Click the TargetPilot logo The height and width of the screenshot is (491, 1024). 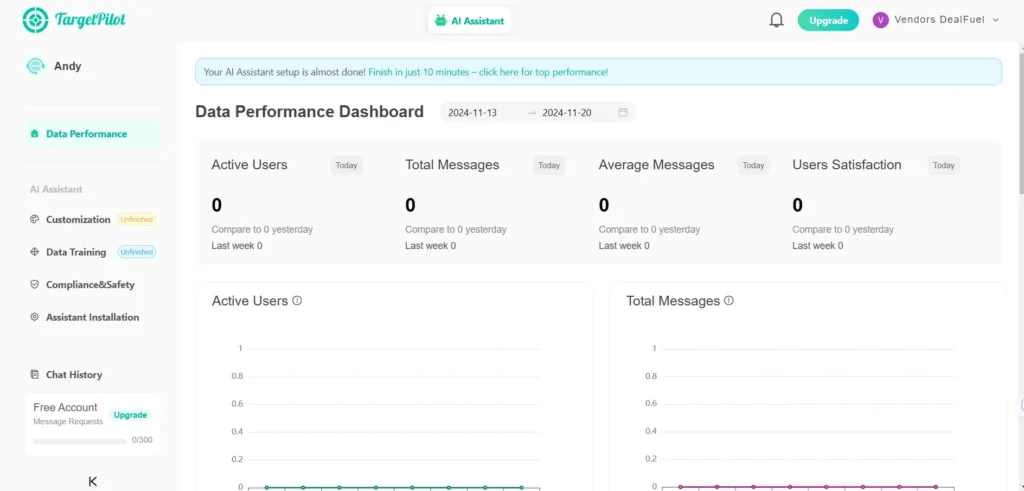[74, 20]
